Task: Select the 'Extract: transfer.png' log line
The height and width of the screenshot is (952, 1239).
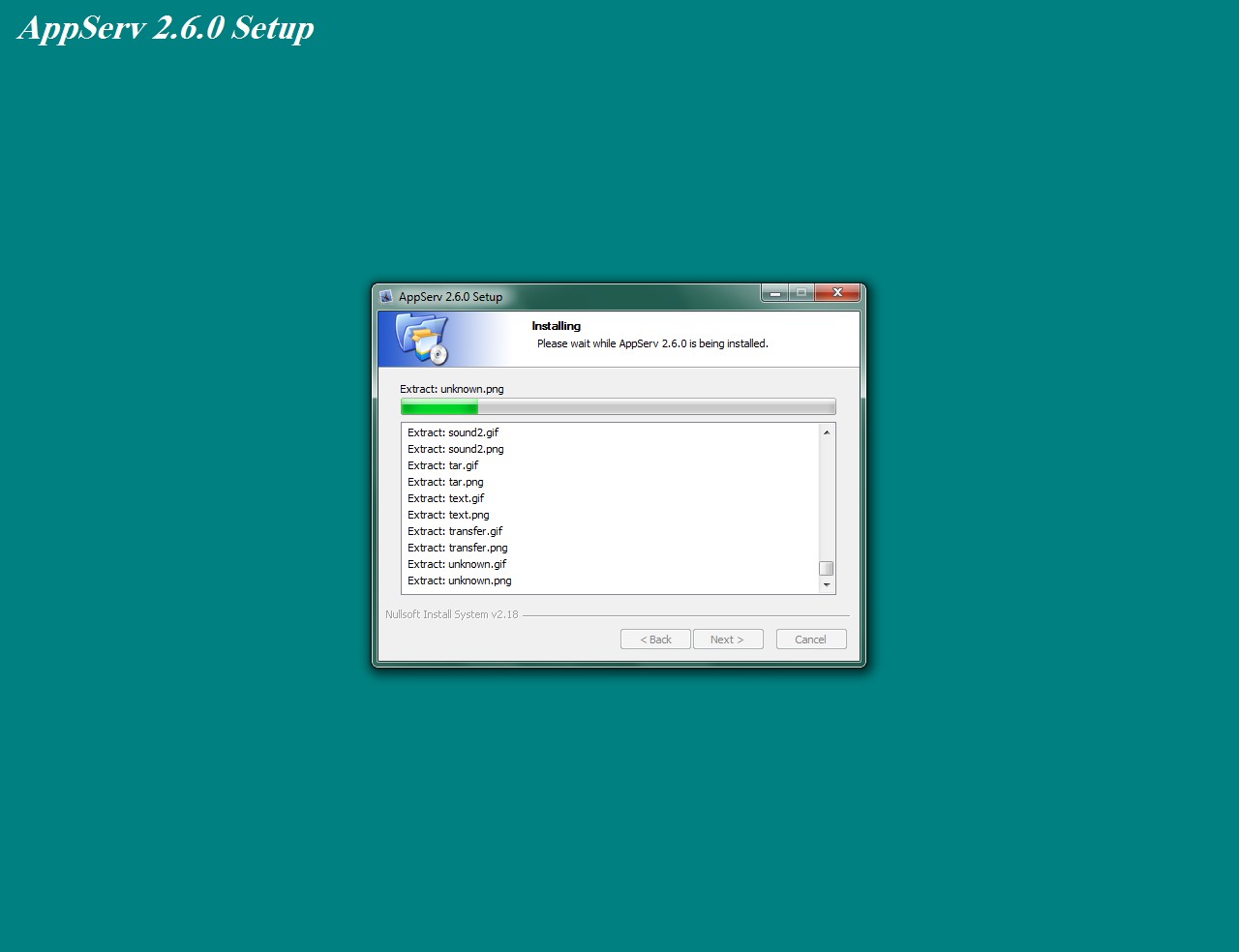Action: click(x=458, y=548)
